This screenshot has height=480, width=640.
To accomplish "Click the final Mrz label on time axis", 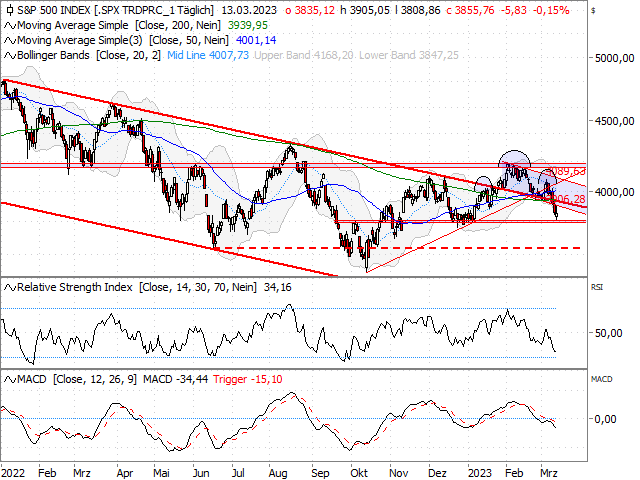I will 549,473.
